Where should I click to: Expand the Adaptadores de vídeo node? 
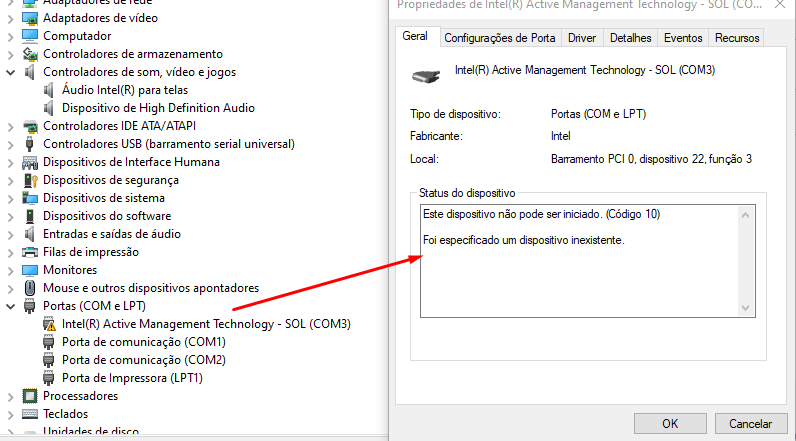[x=10, y=19]
